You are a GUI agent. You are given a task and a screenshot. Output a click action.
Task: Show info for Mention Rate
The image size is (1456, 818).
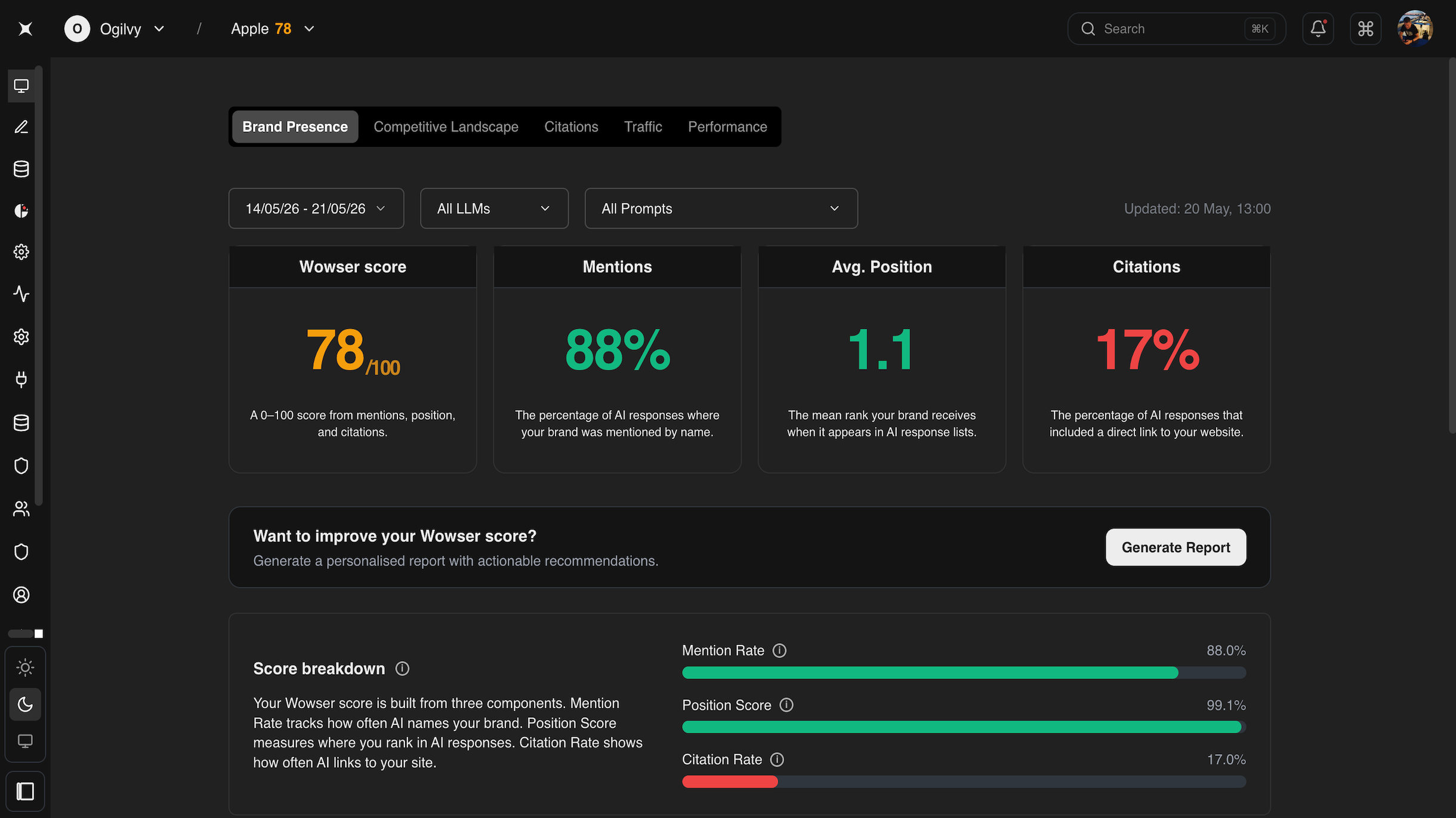pos(779,651)
